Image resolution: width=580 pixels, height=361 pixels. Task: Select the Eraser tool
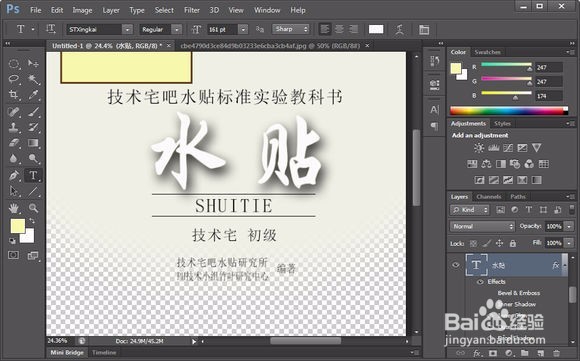click(x=14, y=143)
